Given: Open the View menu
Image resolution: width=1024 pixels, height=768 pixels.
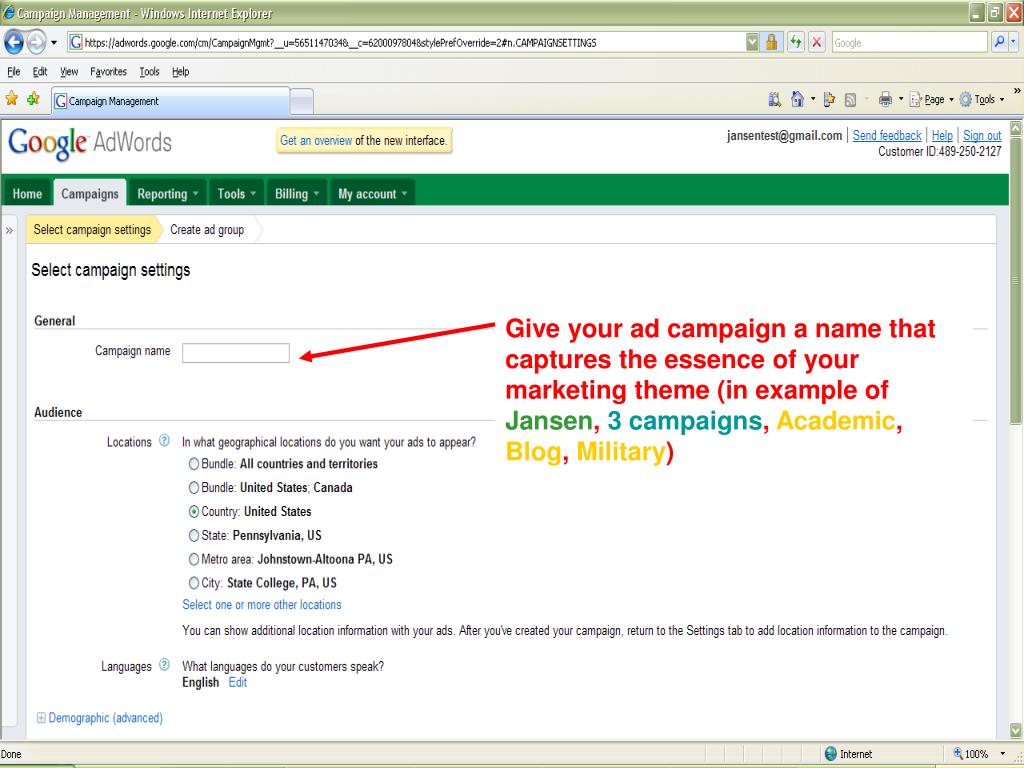Looking at the screenshot, I should [69, 72].
